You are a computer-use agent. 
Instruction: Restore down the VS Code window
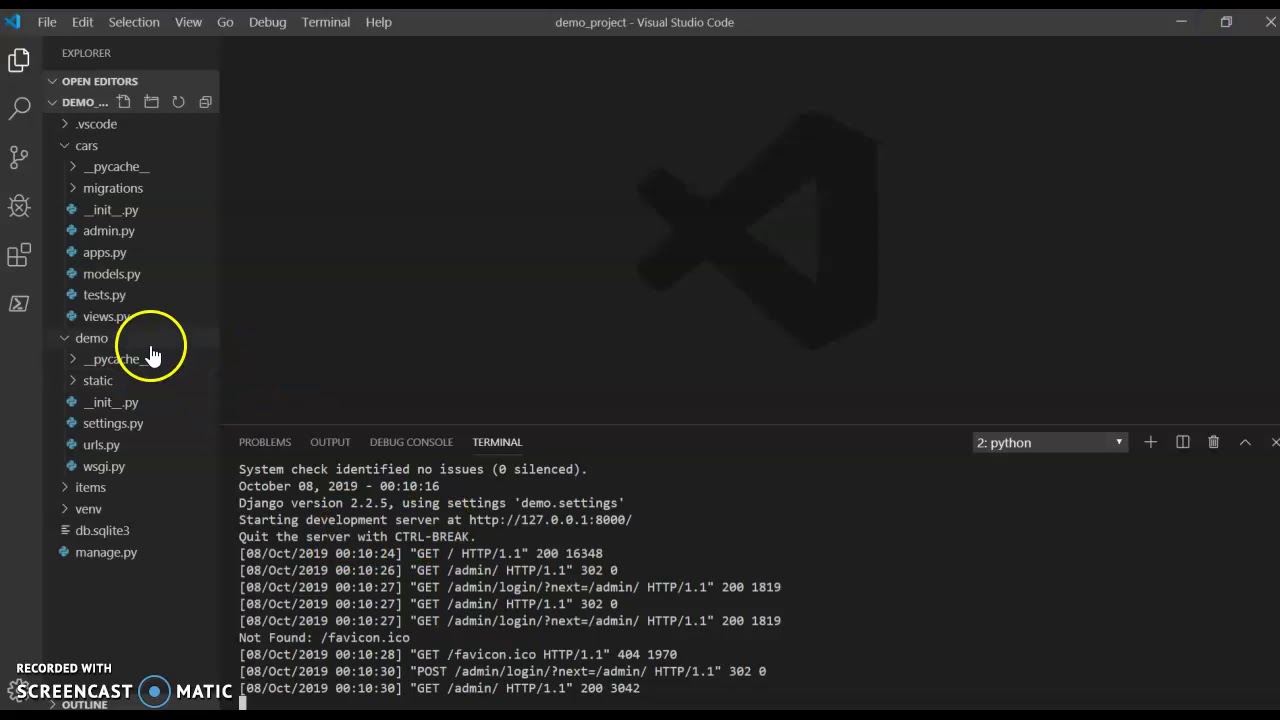click(x=1226, y=22)
